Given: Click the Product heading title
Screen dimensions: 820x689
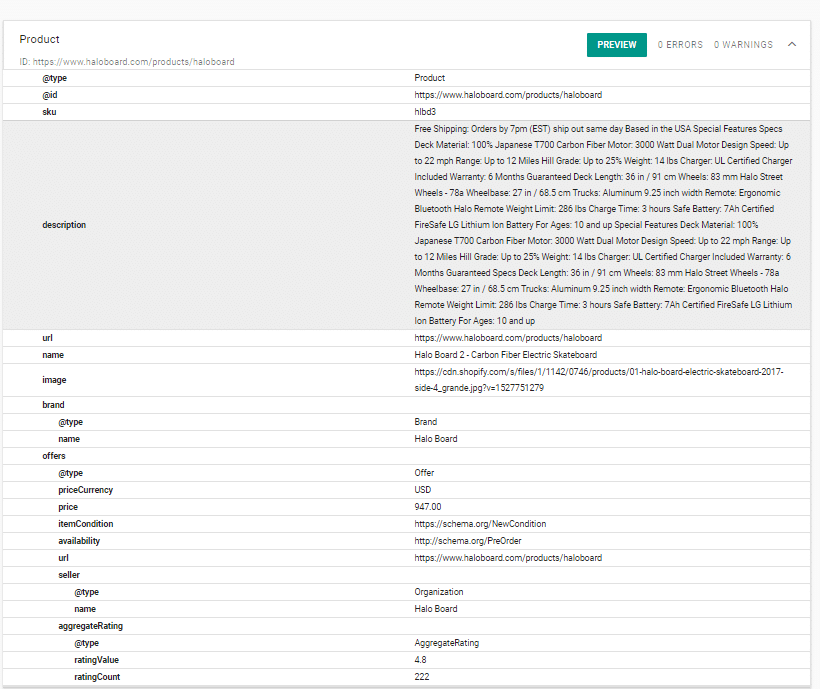Looking at the screenshot, I should (40, 39).
